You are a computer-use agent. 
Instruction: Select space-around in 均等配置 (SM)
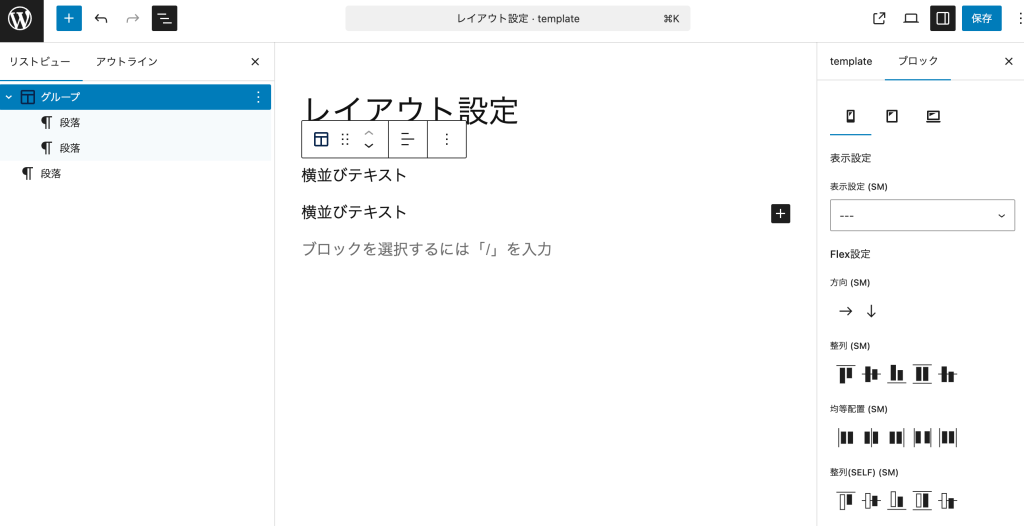click(x=948, y=437)
